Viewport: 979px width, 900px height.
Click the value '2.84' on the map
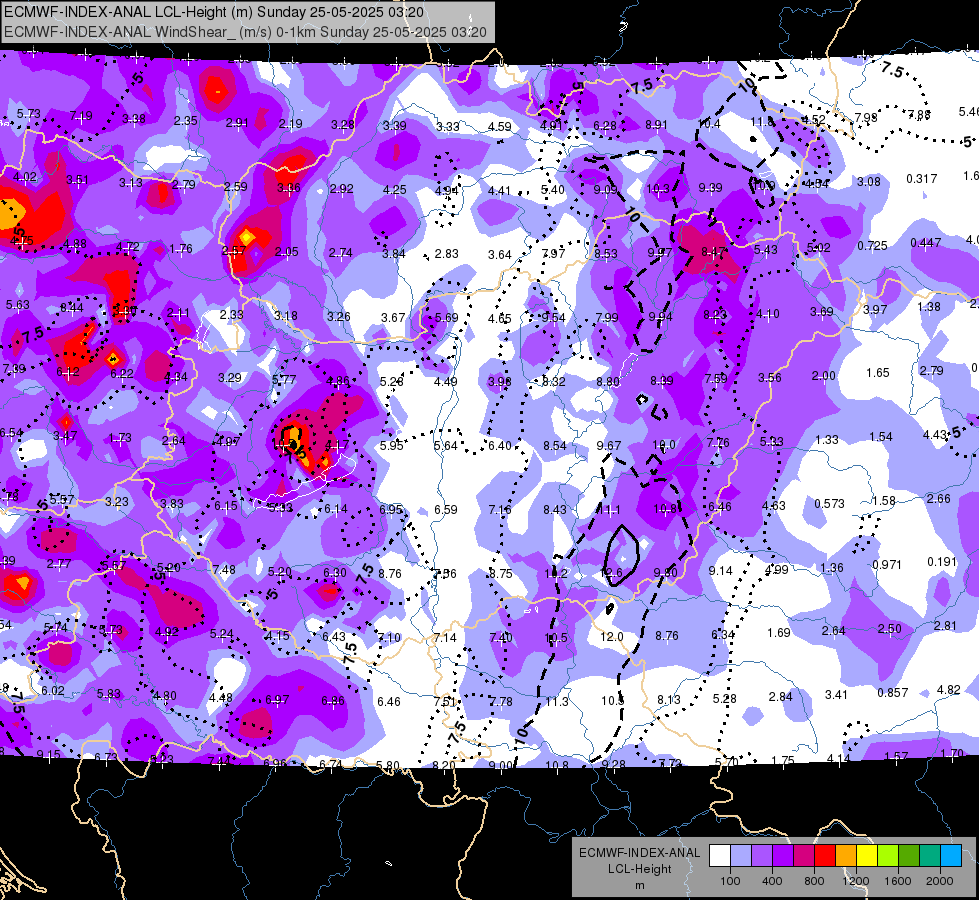click(780, 696)
